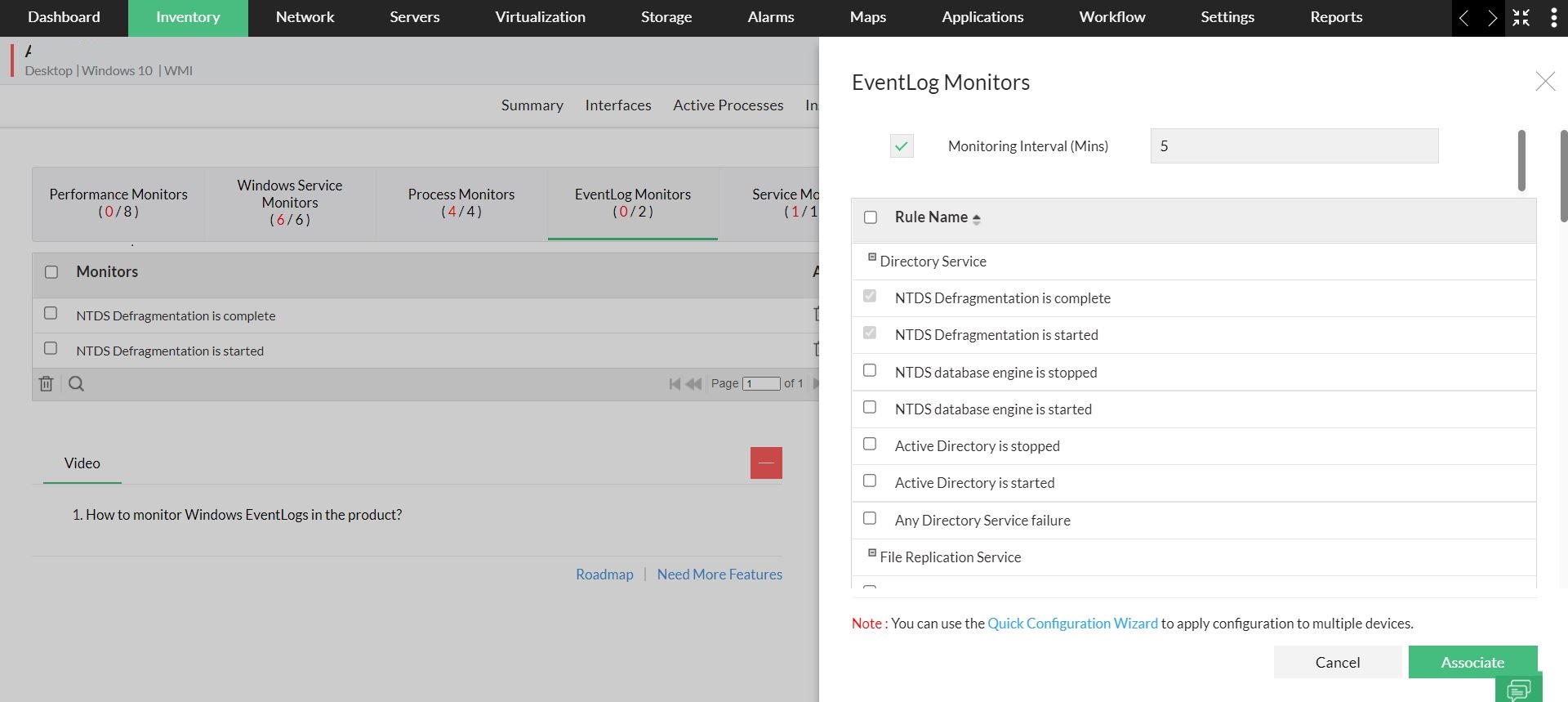1568x702 pixels.
Task: Click the search magnifier below the Monitors table
Action: pos(77,383)
